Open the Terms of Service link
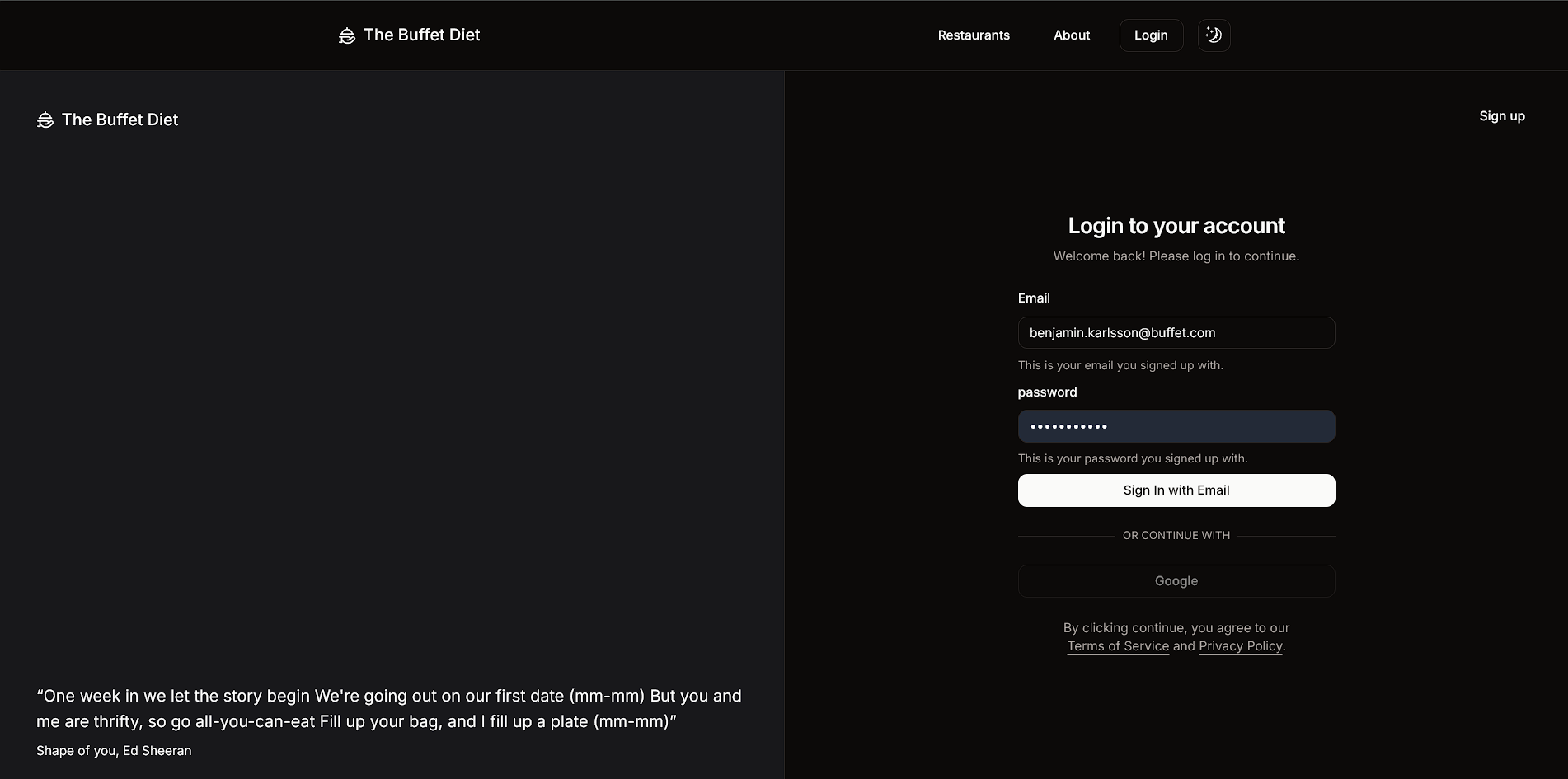1568x779 pixels. (1118, 645)
